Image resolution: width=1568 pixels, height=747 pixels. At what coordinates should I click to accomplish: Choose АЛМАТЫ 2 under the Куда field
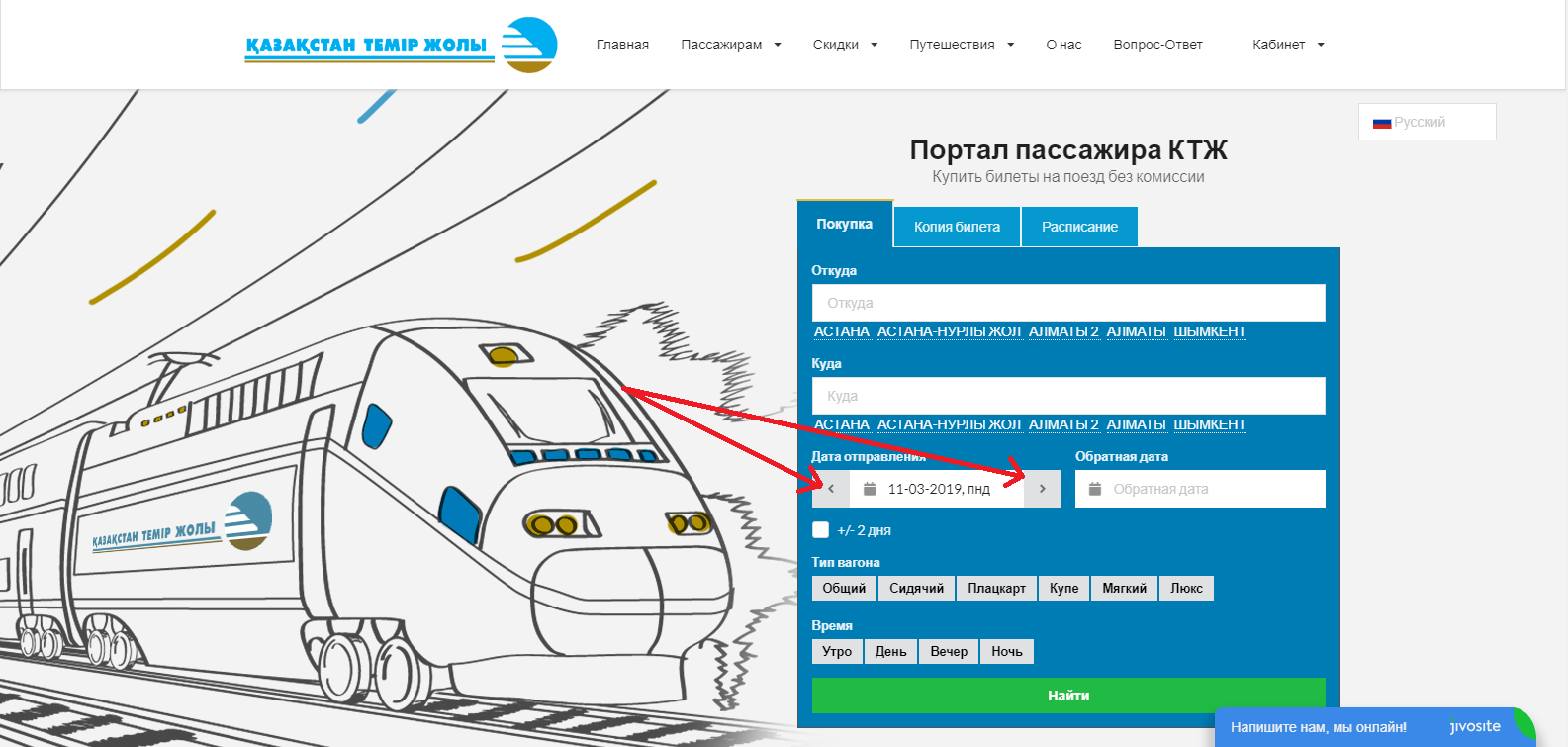[x=1063, y=424]
